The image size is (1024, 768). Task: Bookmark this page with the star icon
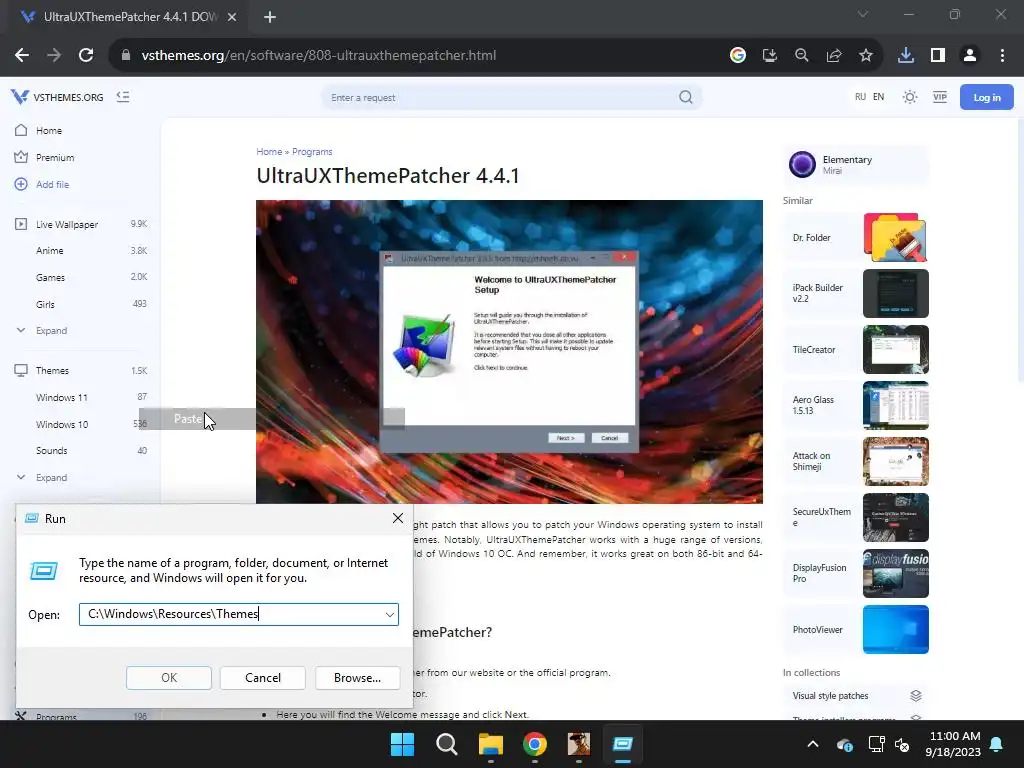(866, 56)
